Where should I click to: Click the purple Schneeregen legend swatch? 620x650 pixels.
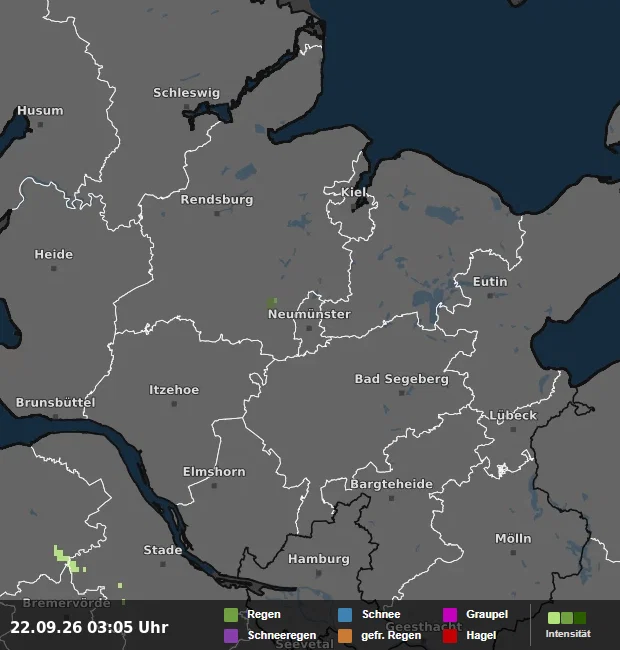pos(231,636)
